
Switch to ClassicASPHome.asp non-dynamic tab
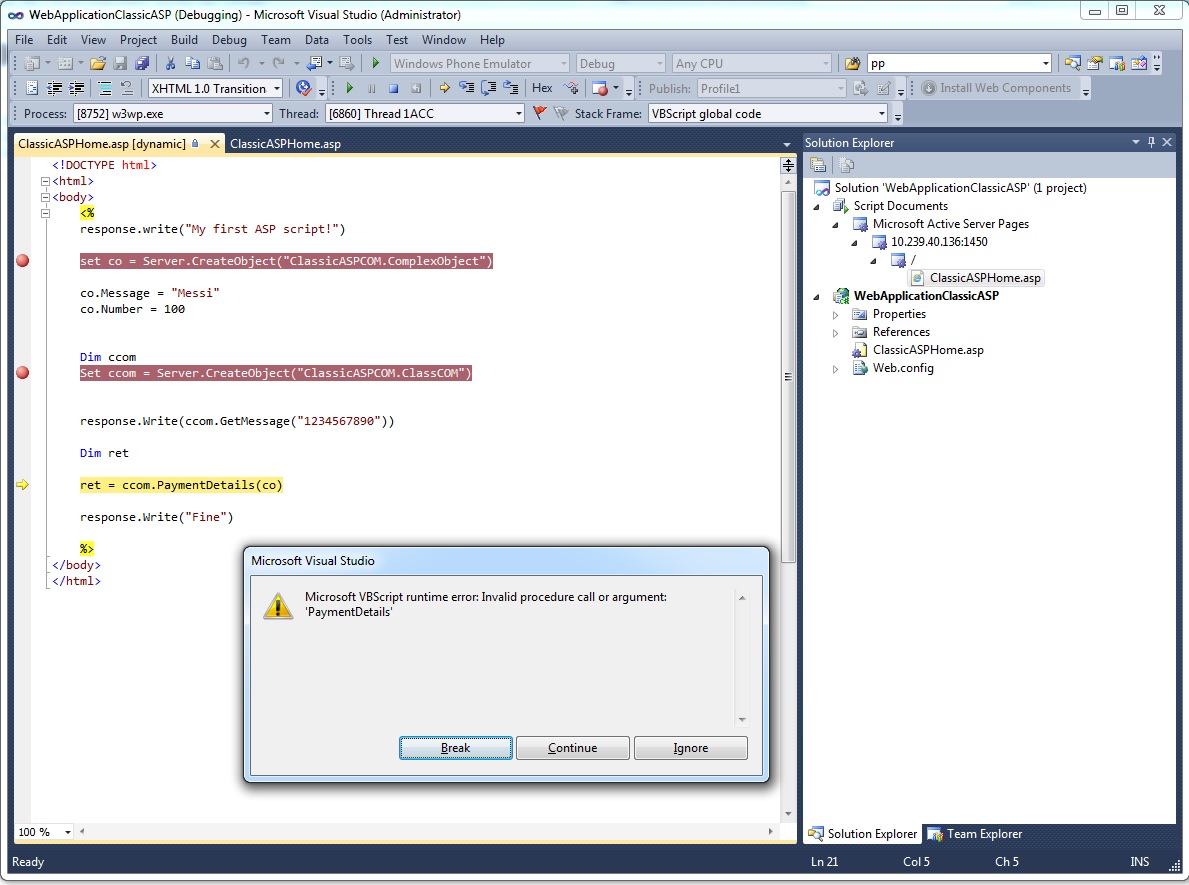[285, 143]
